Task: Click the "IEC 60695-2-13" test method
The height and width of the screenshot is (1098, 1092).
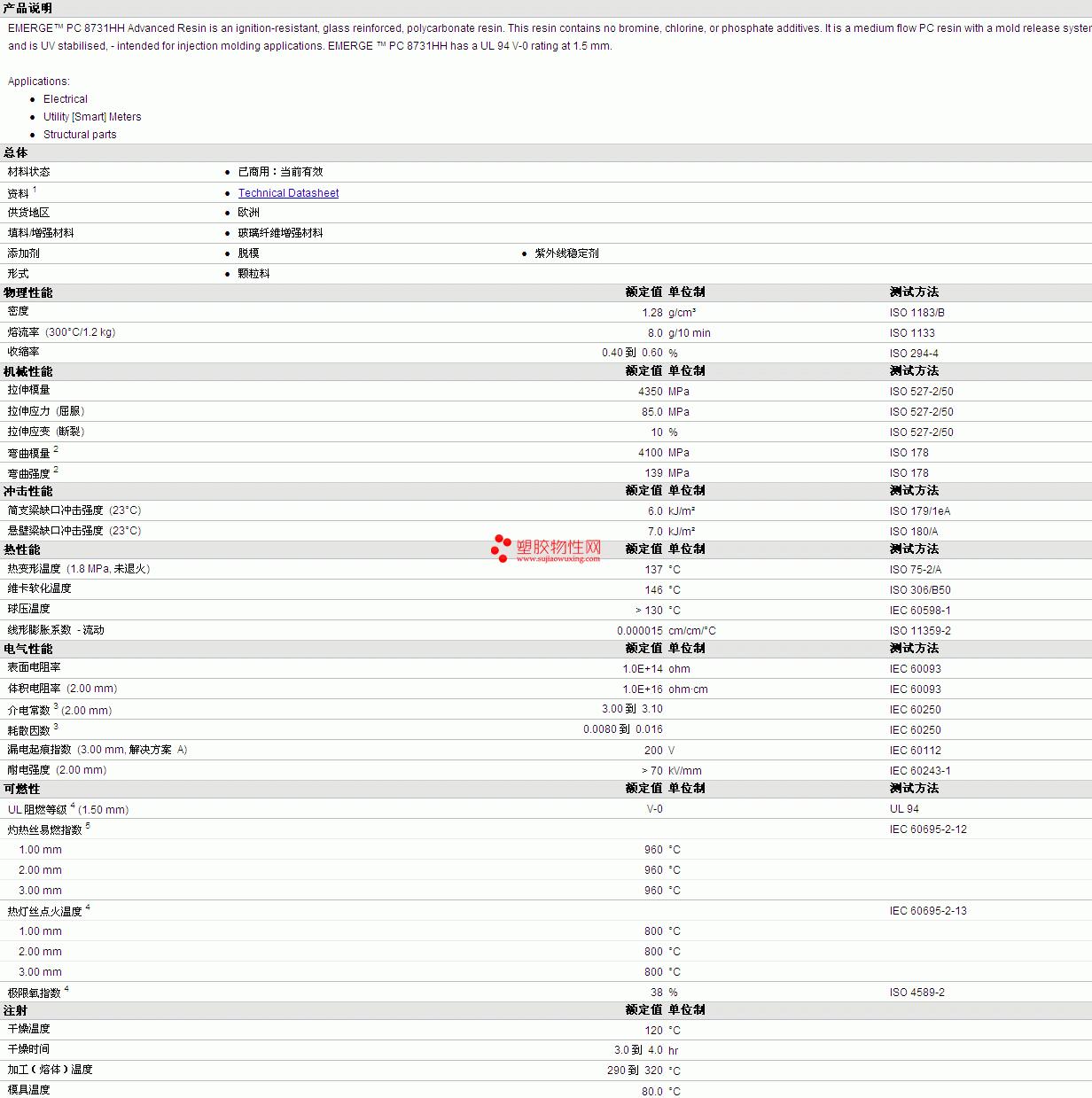Action: click(928, 911)
